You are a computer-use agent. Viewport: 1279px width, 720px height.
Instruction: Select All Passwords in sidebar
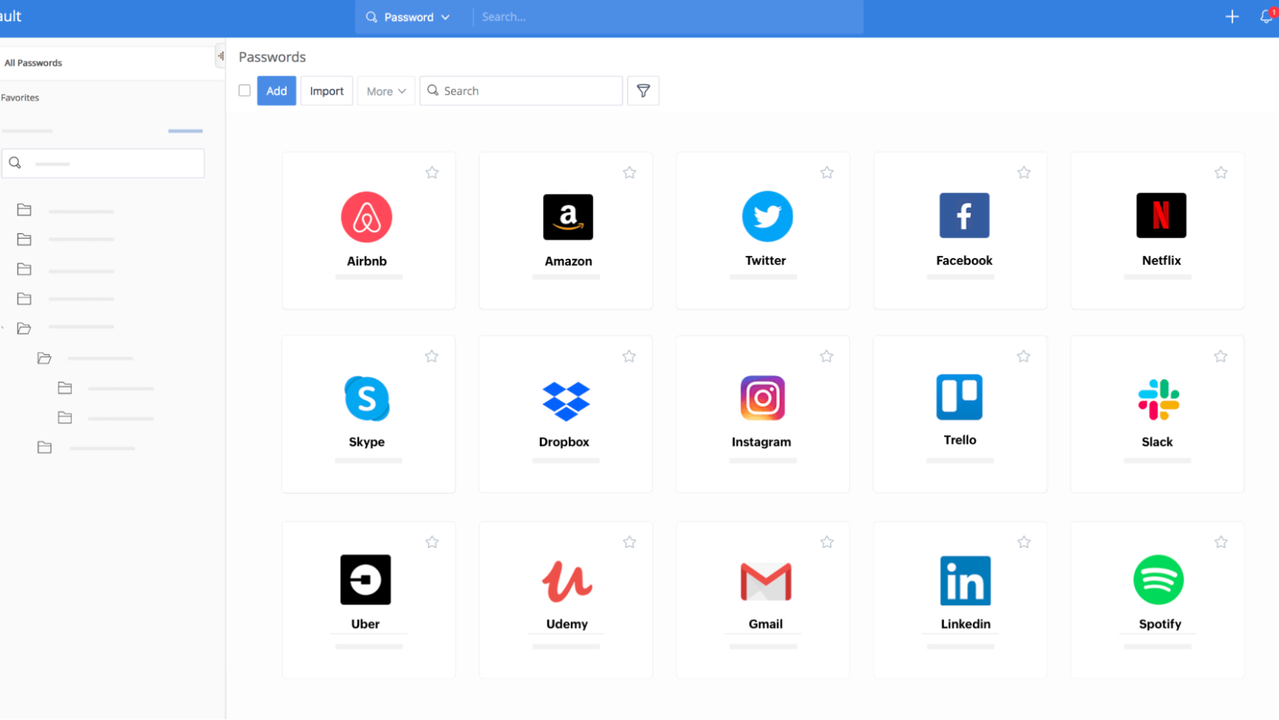[x=33, y=63]
